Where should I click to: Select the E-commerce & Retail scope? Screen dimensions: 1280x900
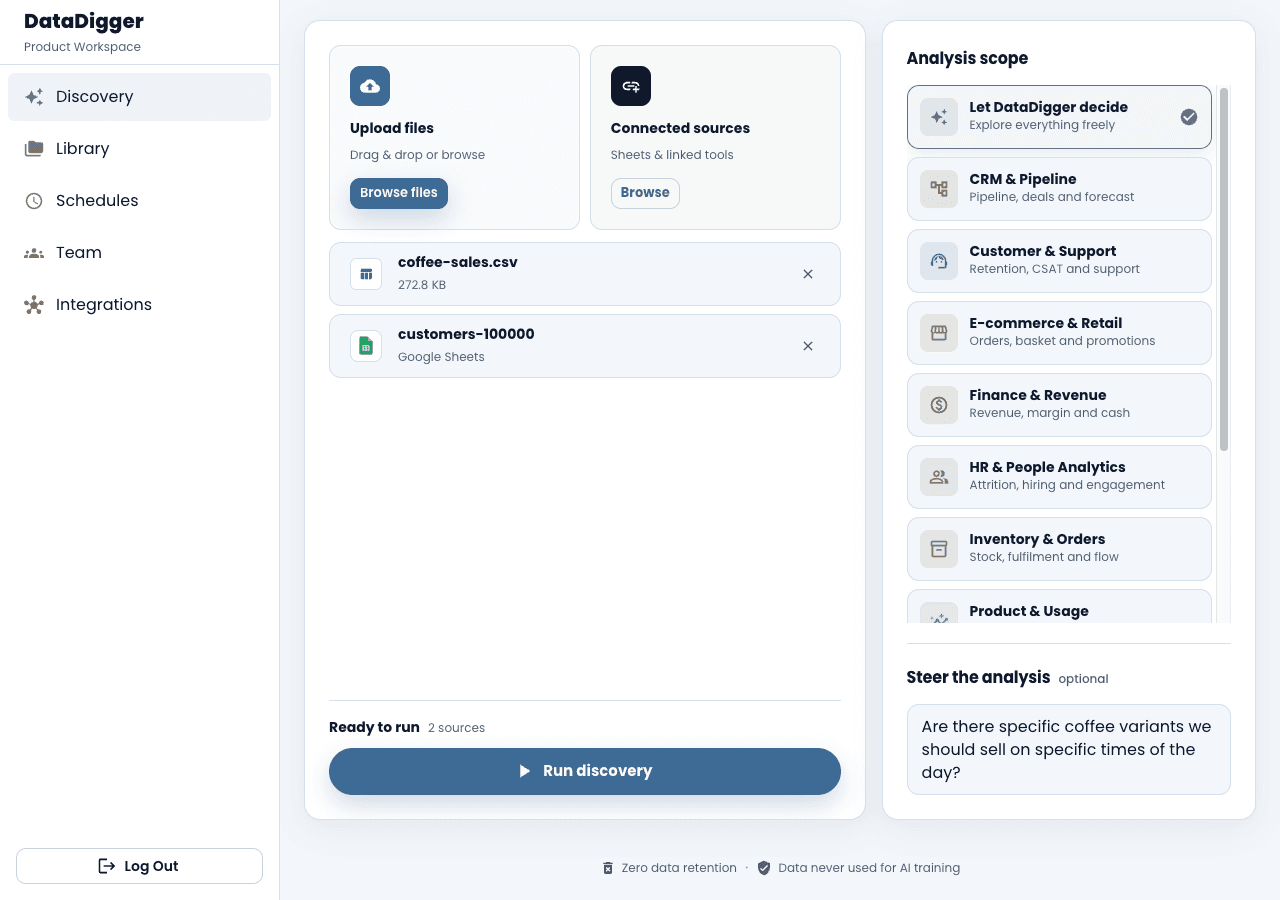pyautogui.click(x=1059, y=333)
